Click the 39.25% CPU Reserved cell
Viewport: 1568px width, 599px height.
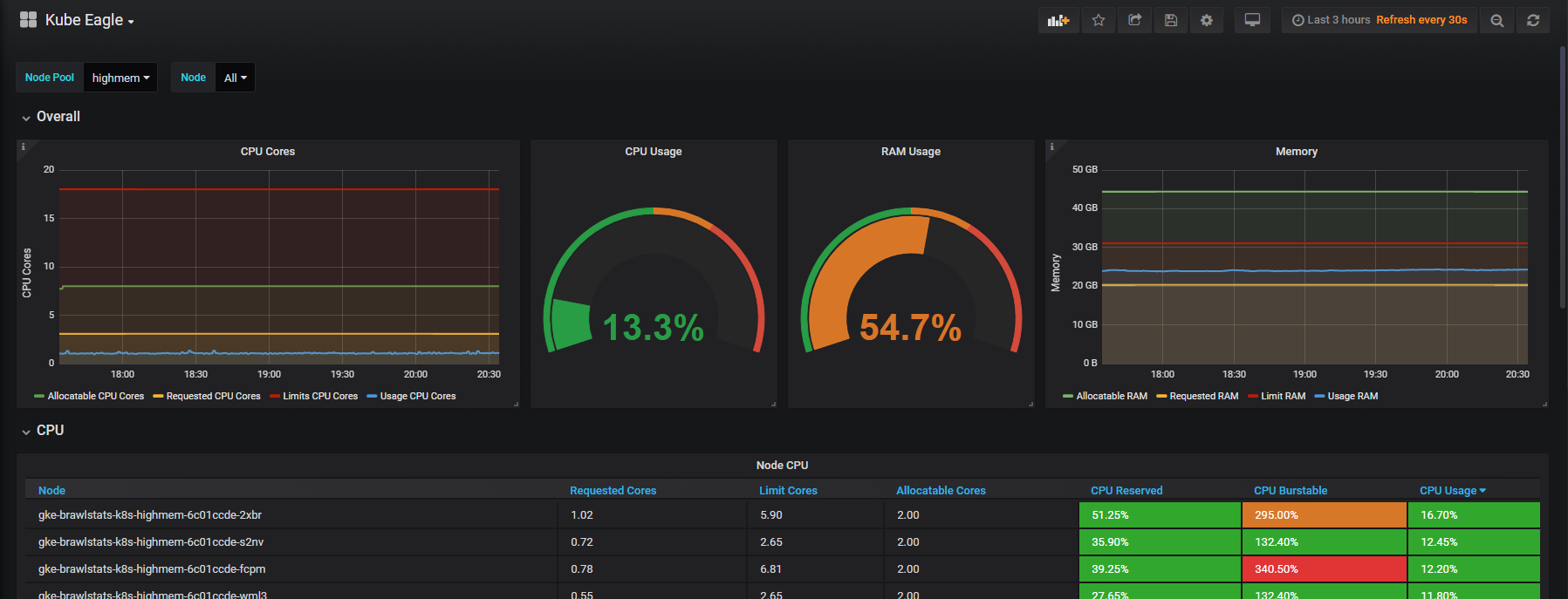point(1160,569)
